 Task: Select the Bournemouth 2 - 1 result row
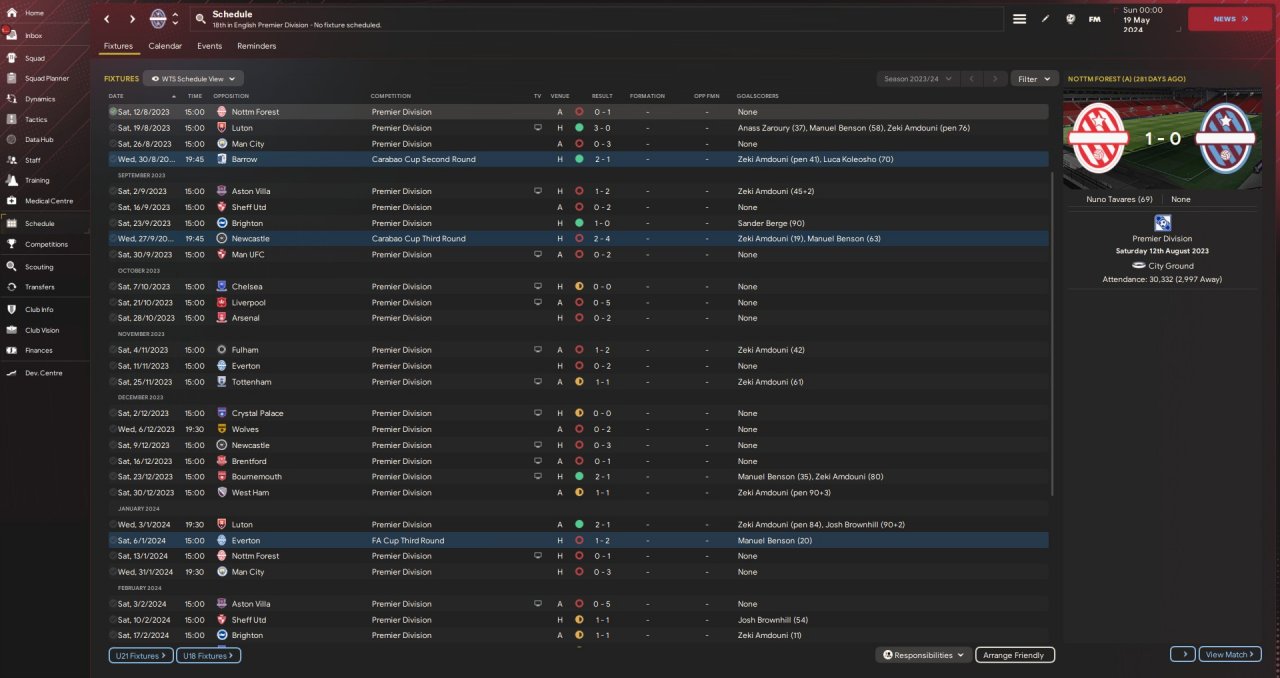click(x=578, y=477)
